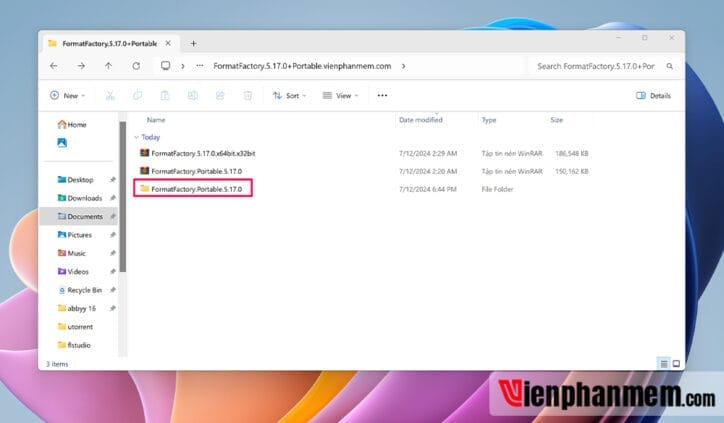The height and width of the screenshot is (423, 724).
Task: Expand hidden path ellipsis in address bar
Action: click(x=199, y=66)
